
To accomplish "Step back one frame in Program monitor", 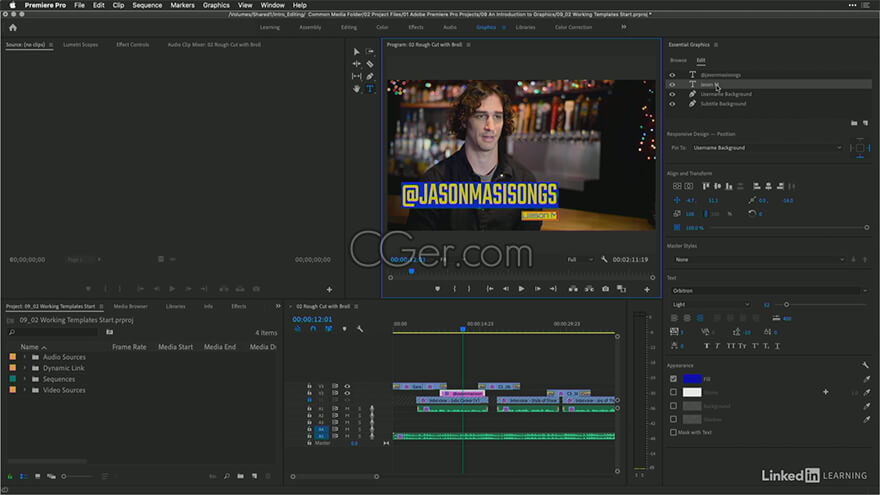I will pyautogui.click(x=506, y=288).
